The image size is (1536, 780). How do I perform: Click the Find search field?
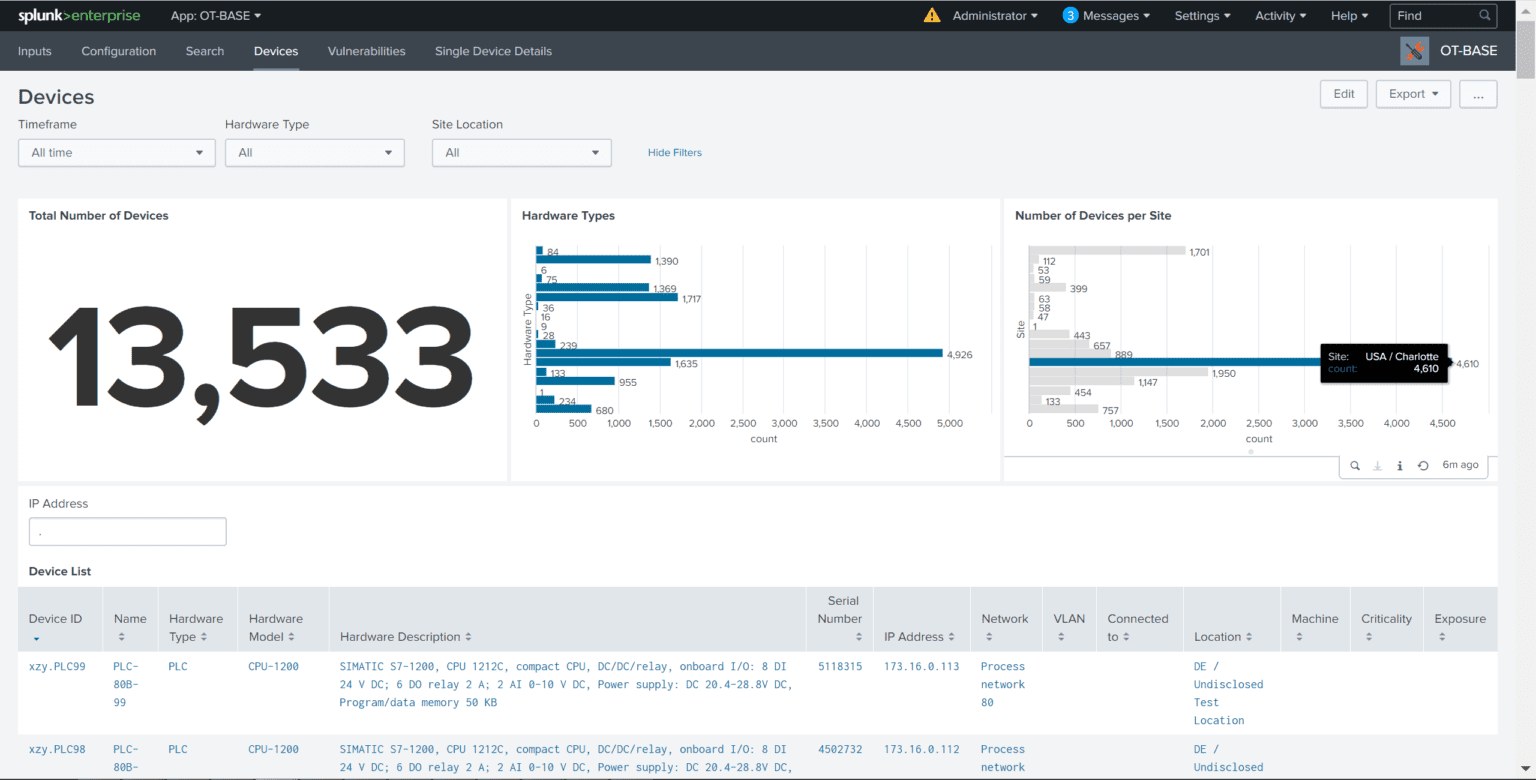tap(1443, 16)
